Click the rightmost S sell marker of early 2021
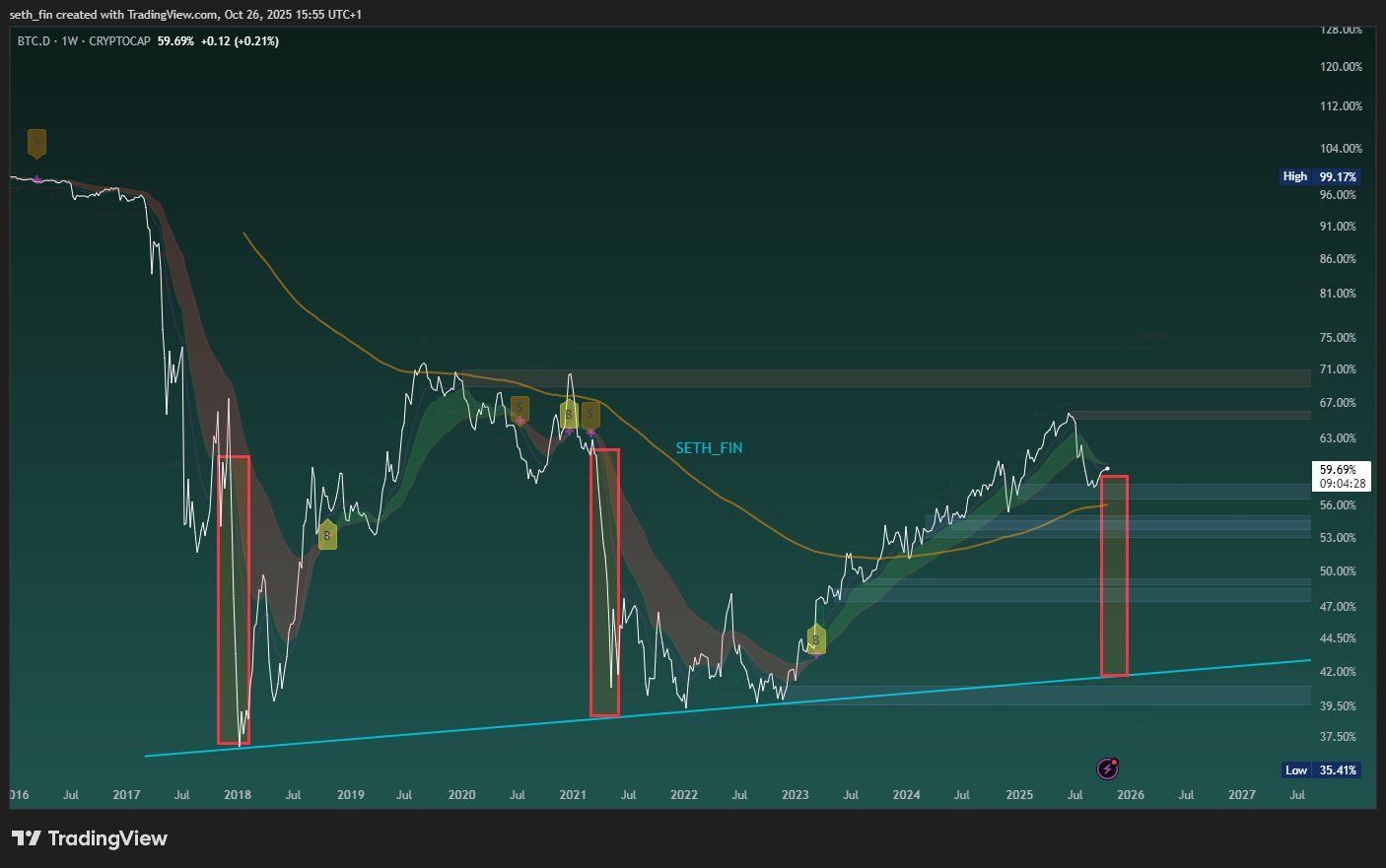Screen dimensions: 1386x868 [589, 415]
